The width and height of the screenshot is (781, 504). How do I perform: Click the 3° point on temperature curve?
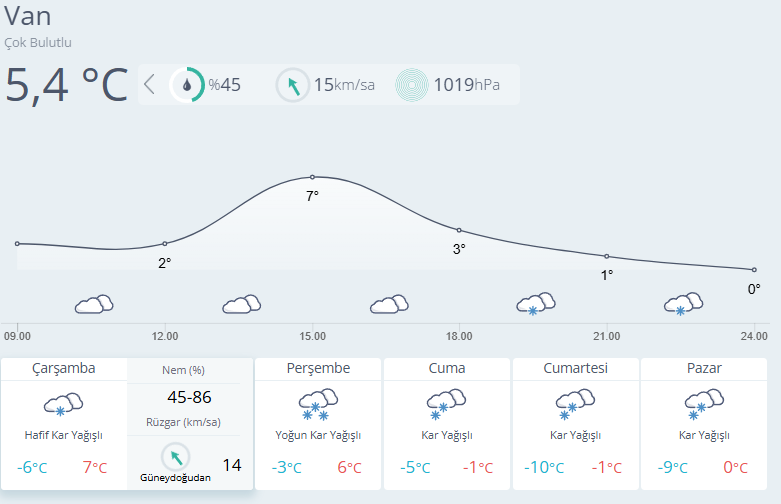click(459, 231)
